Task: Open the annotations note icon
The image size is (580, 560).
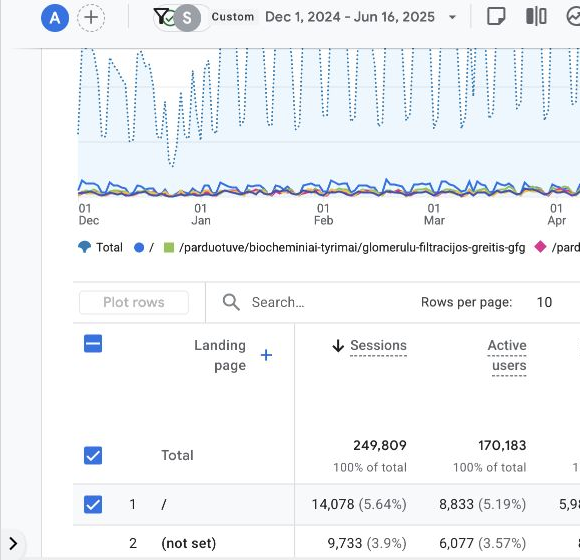Action: [496, 17]
